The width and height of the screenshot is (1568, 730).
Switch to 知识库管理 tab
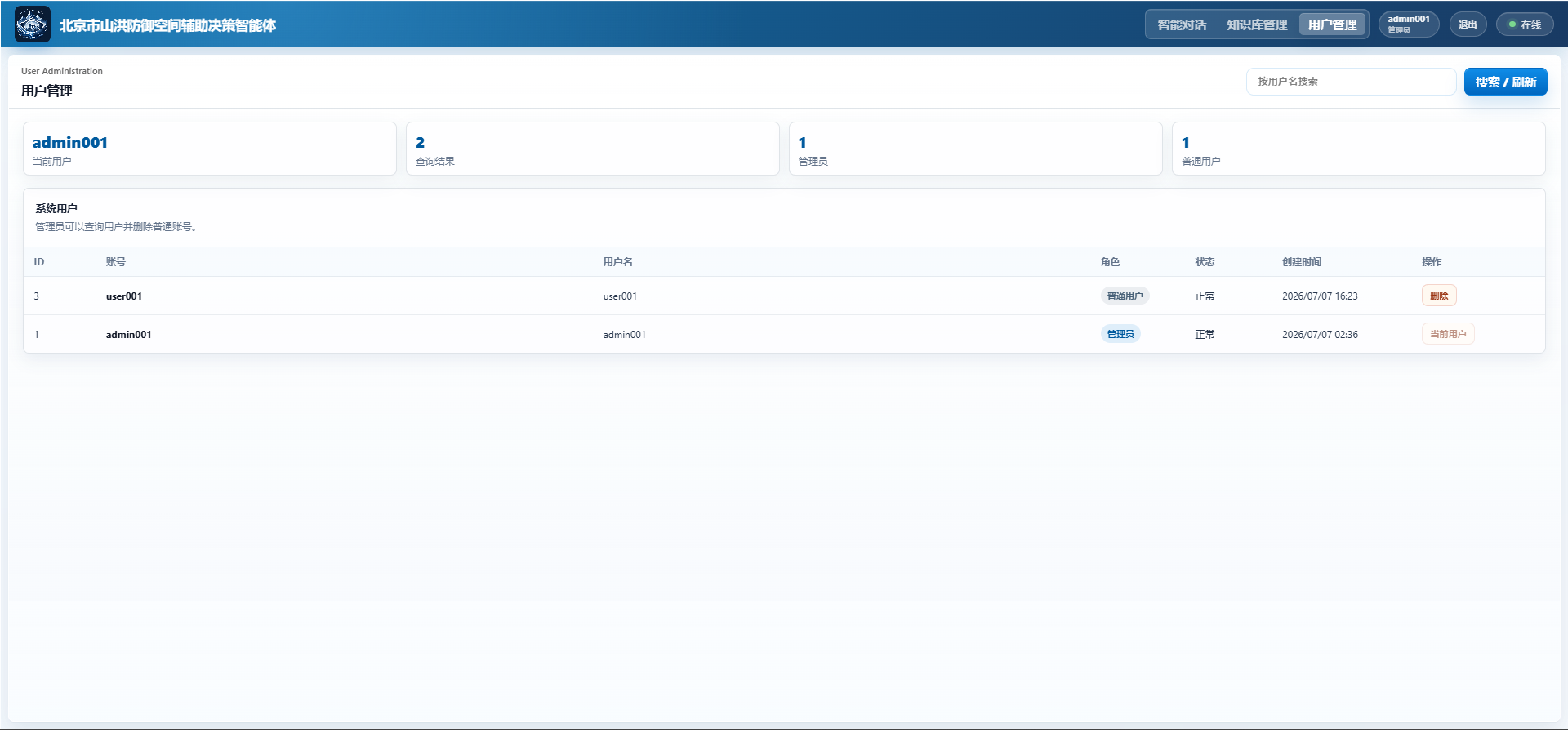[x=1257, y=25]
